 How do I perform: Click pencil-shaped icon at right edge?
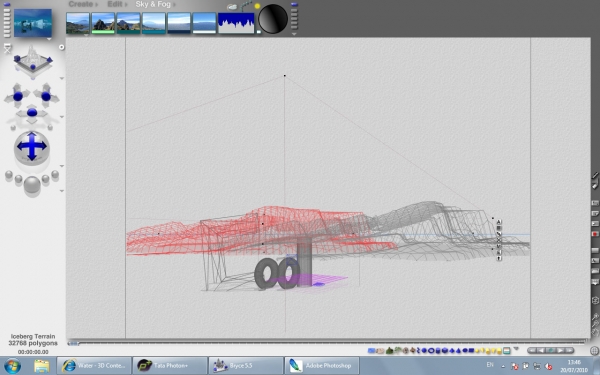pos(595,175)
